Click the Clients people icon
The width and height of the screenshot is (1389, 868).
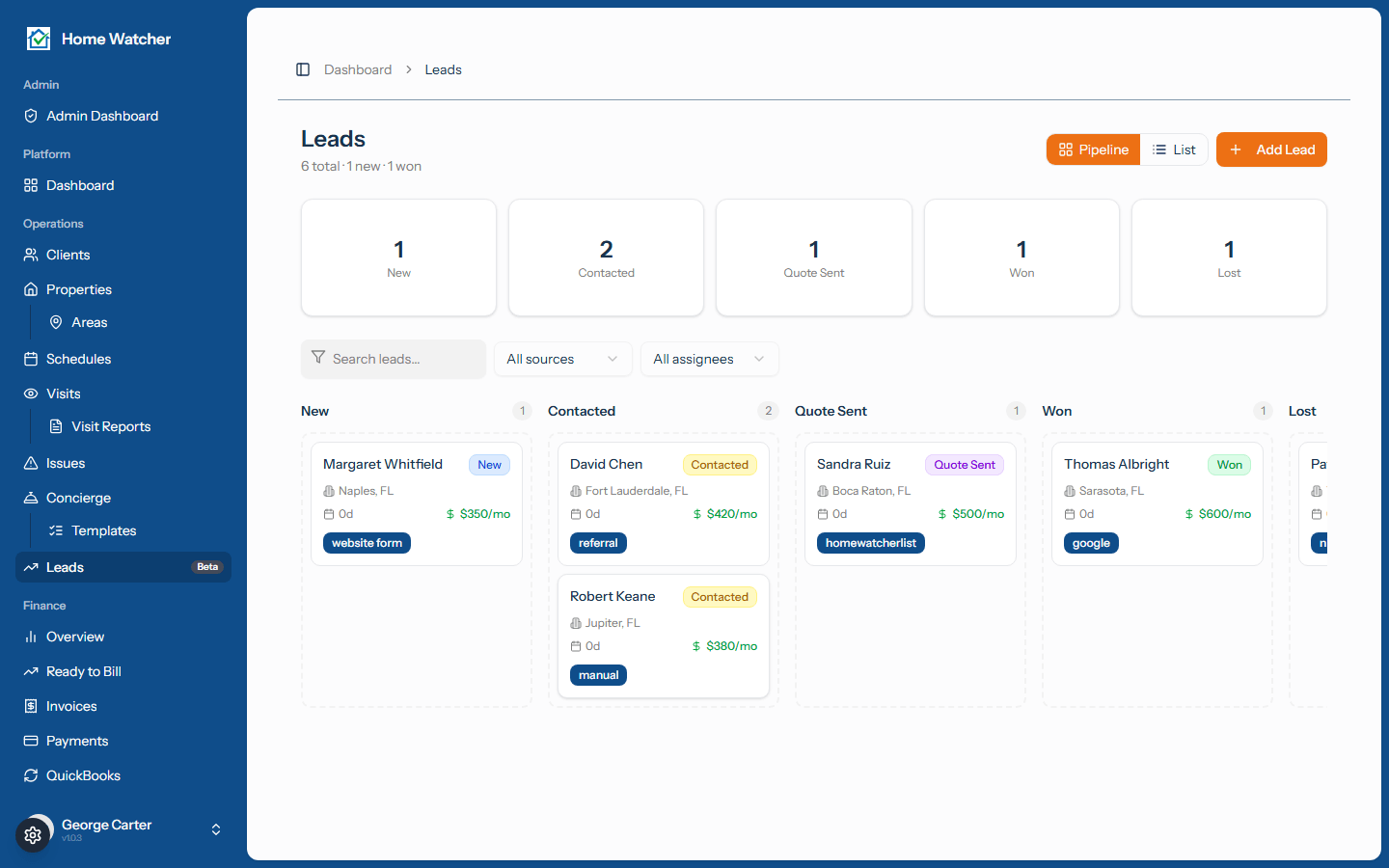click(x=31, y=255)
